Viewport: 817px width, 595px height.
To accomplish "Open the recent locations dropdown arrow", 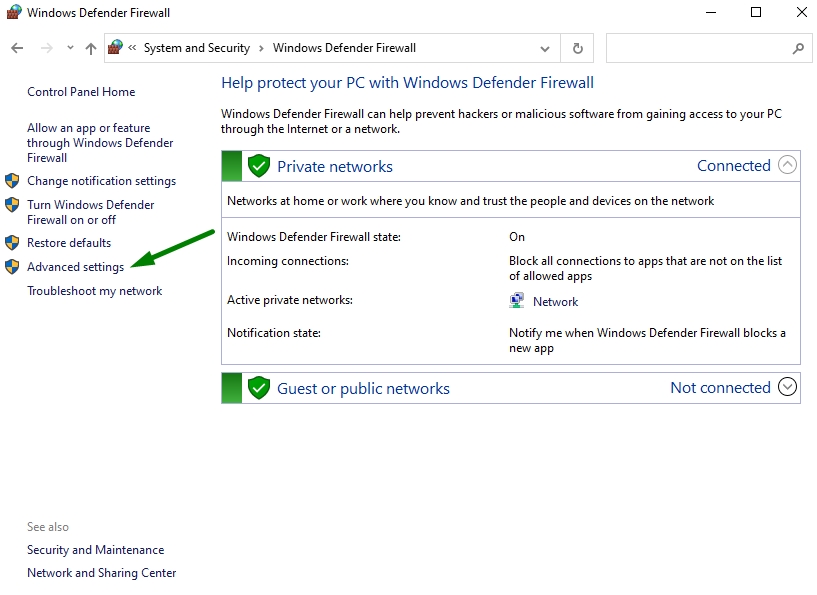I will (x=70, y=48).
